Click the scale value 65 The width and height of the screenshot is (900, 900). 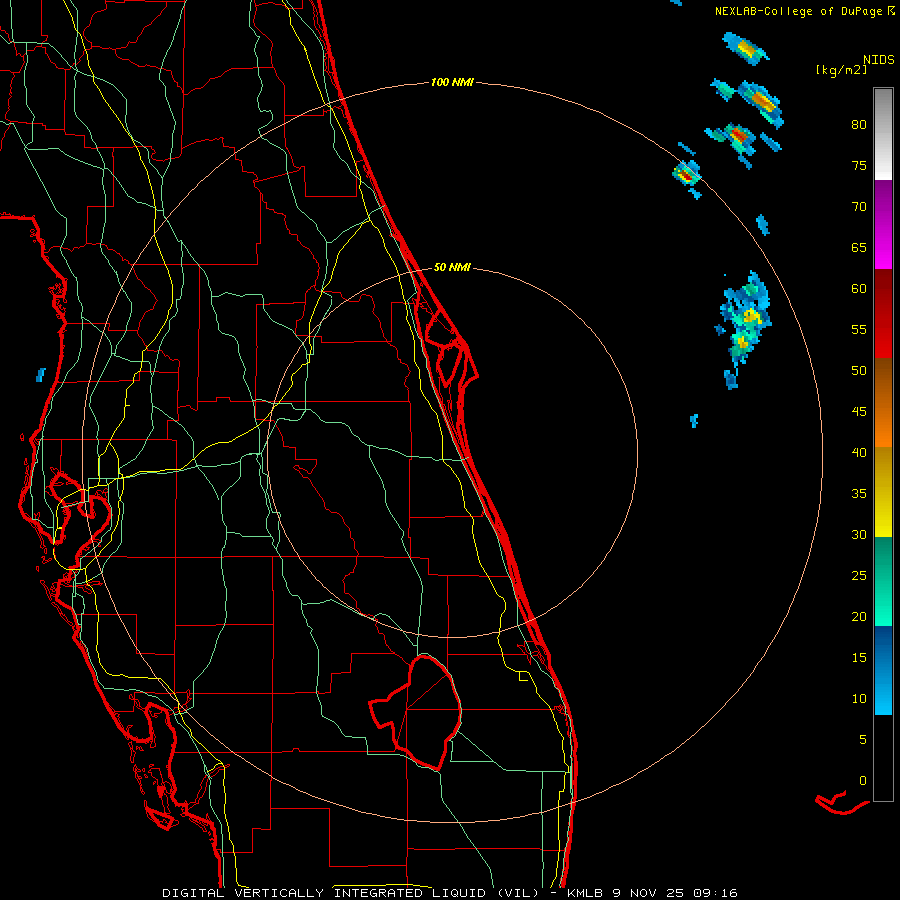(859, 247)
